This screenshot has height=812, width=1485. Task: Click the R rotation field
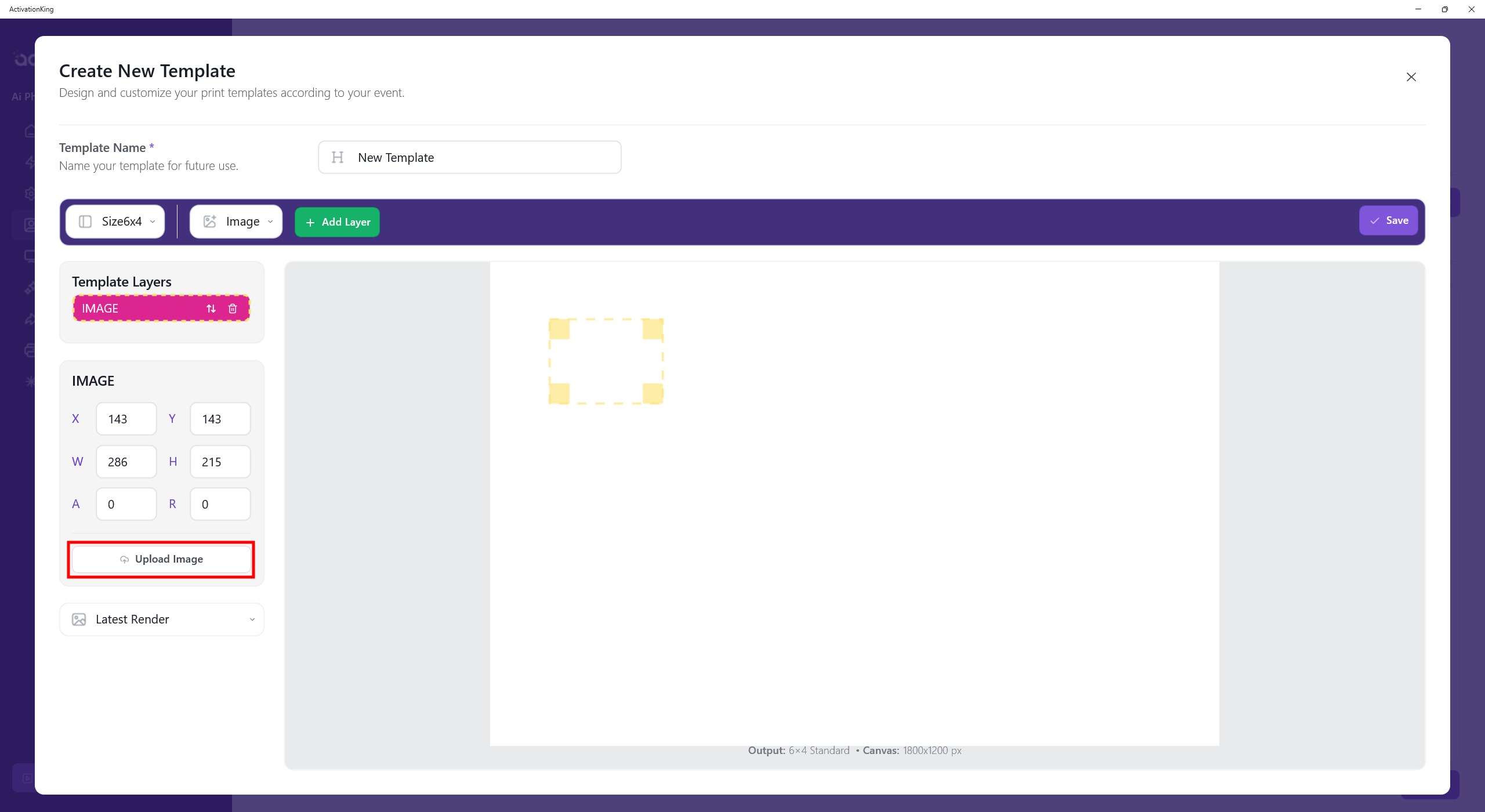(220, 504)
